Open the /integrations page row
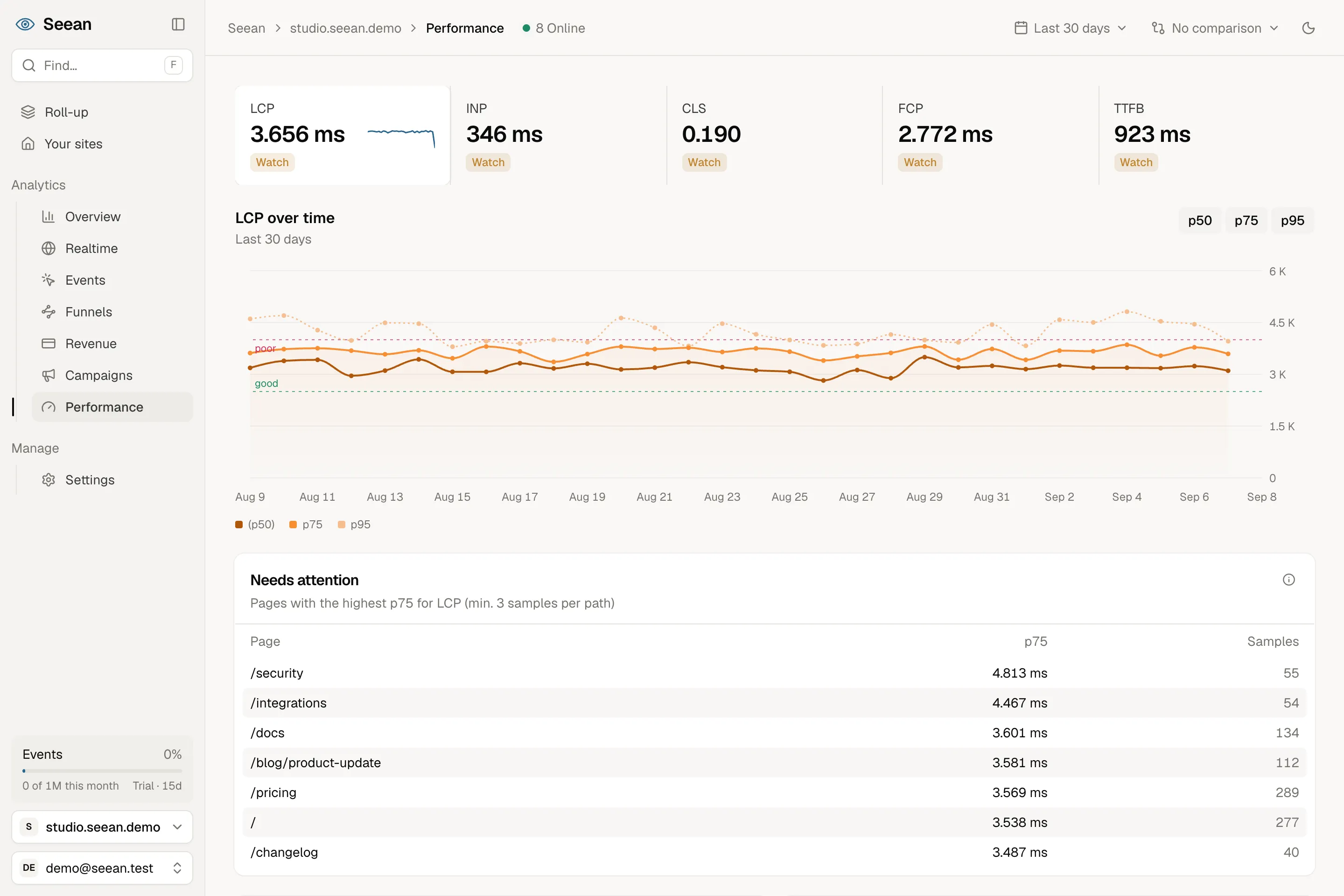Viewport: 1344px width, 896px height. click(774, 702)
